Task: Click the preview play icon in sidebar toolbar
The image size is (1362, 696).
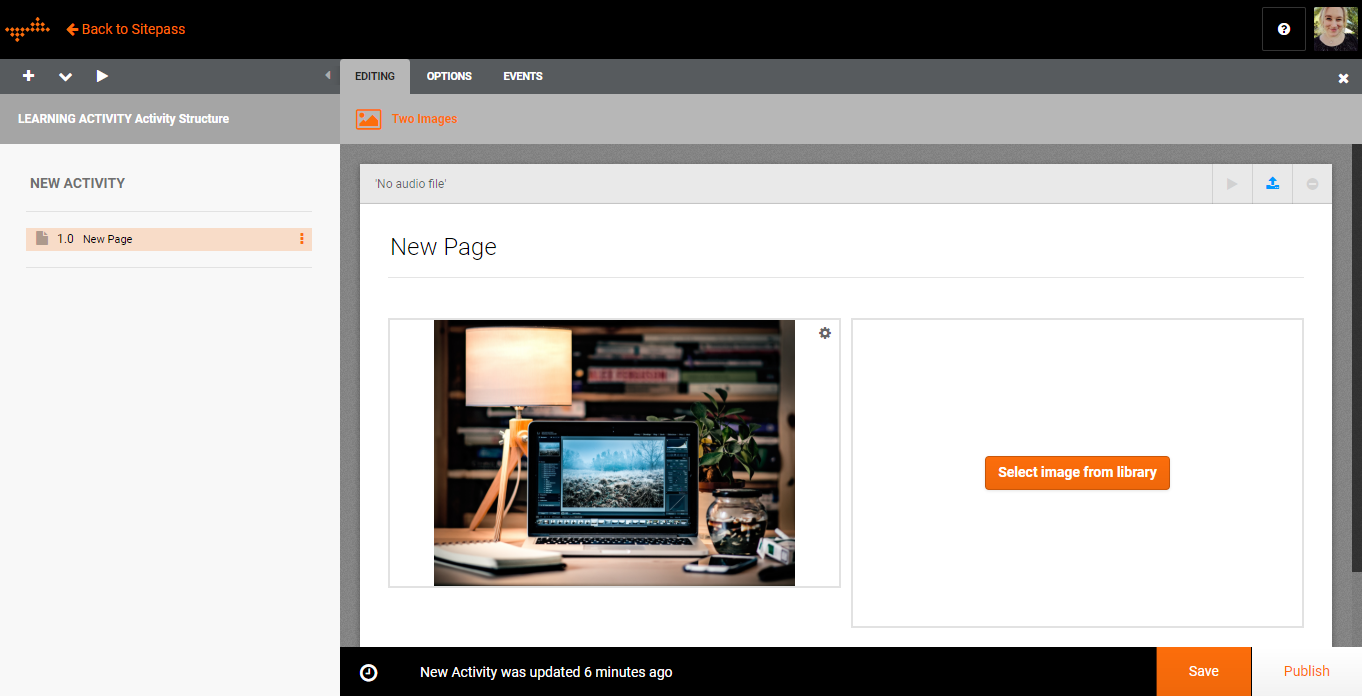Action: (x=102, y=76)
